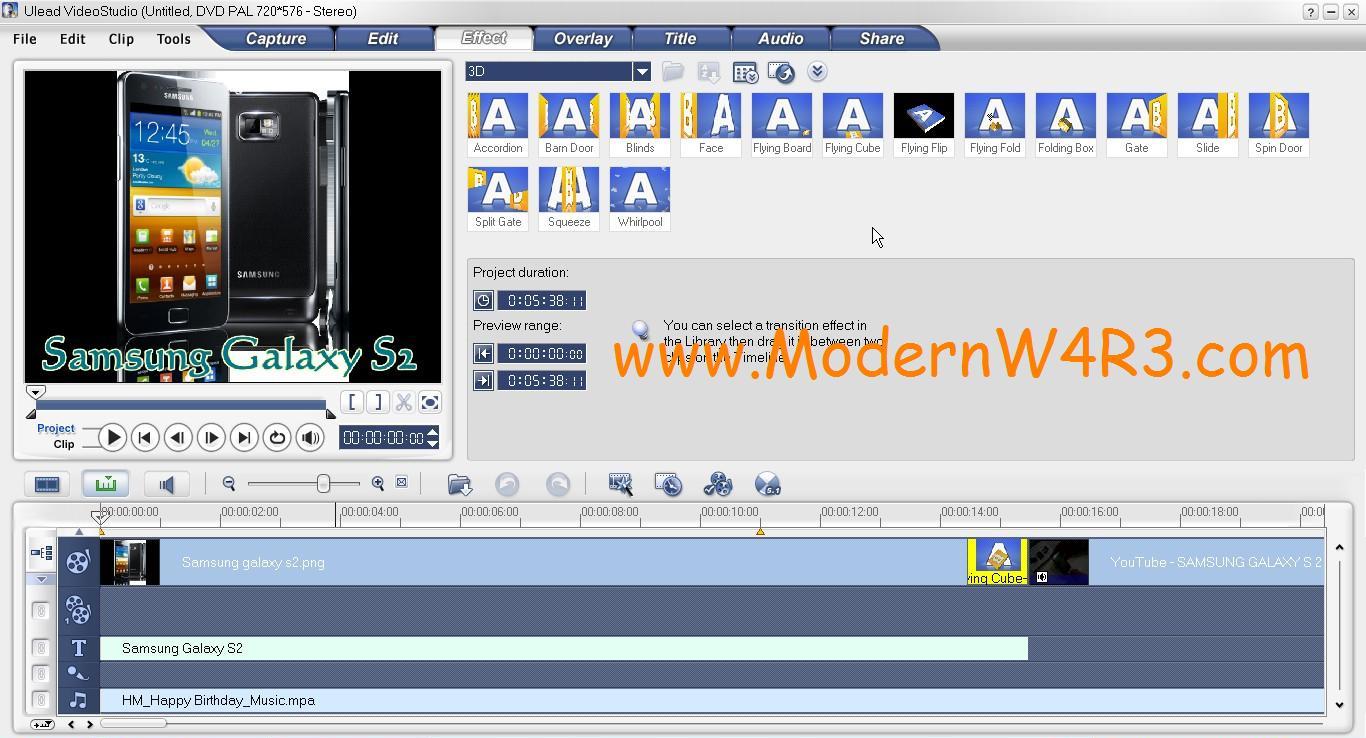
Task: Switch to the Title step tab
Action: coord(680,39)
